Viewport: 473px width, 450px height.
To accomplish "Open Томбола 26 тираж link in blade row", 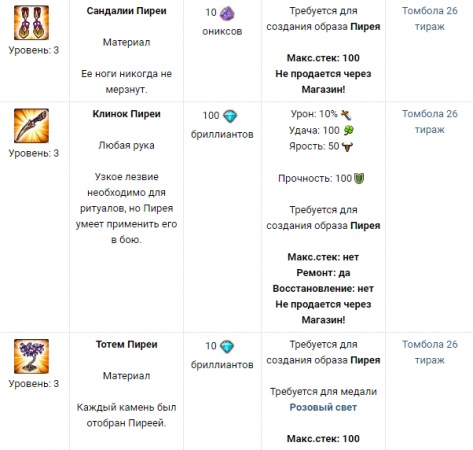I will [429, 122].
